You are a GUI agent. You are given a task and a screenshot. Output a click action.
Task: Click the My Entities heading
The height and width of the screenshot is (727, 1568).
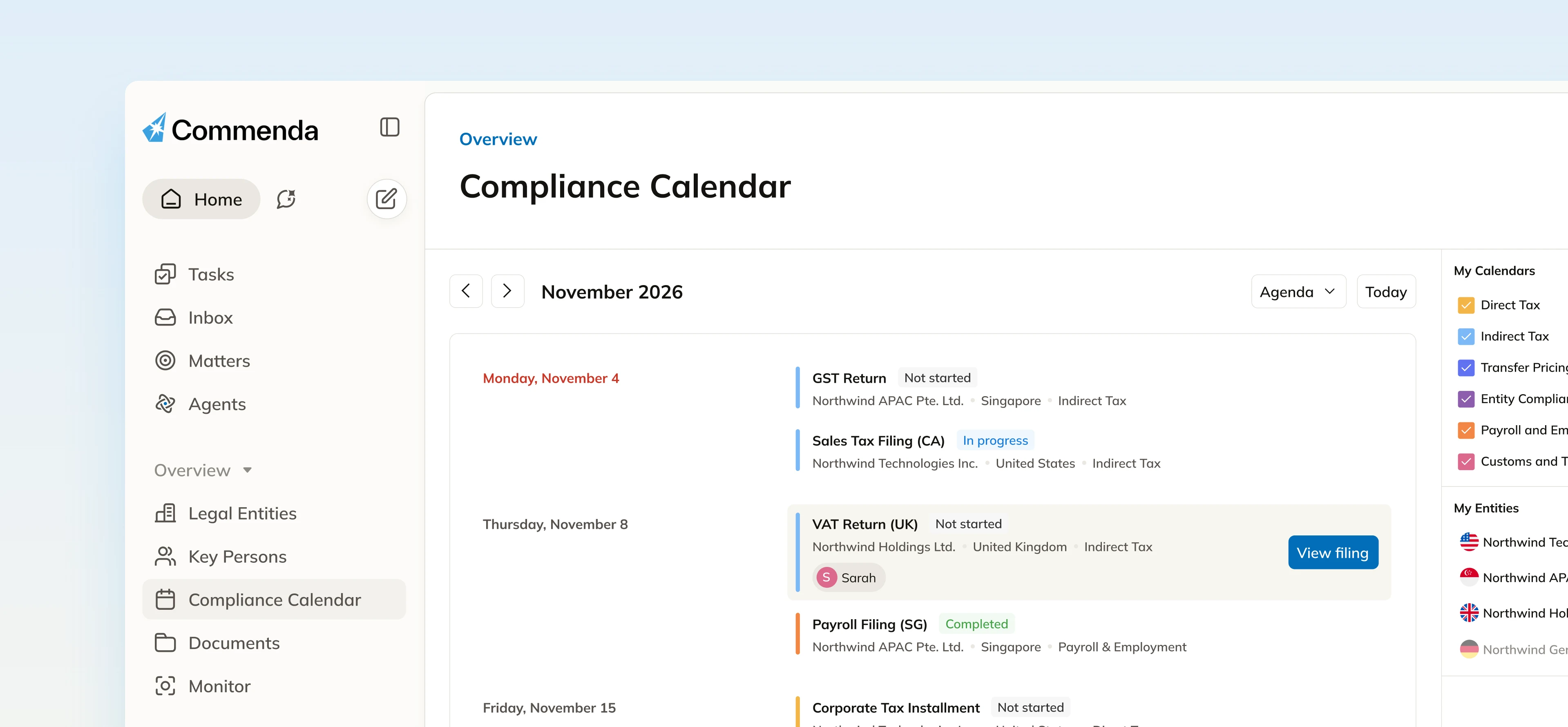1486,508
